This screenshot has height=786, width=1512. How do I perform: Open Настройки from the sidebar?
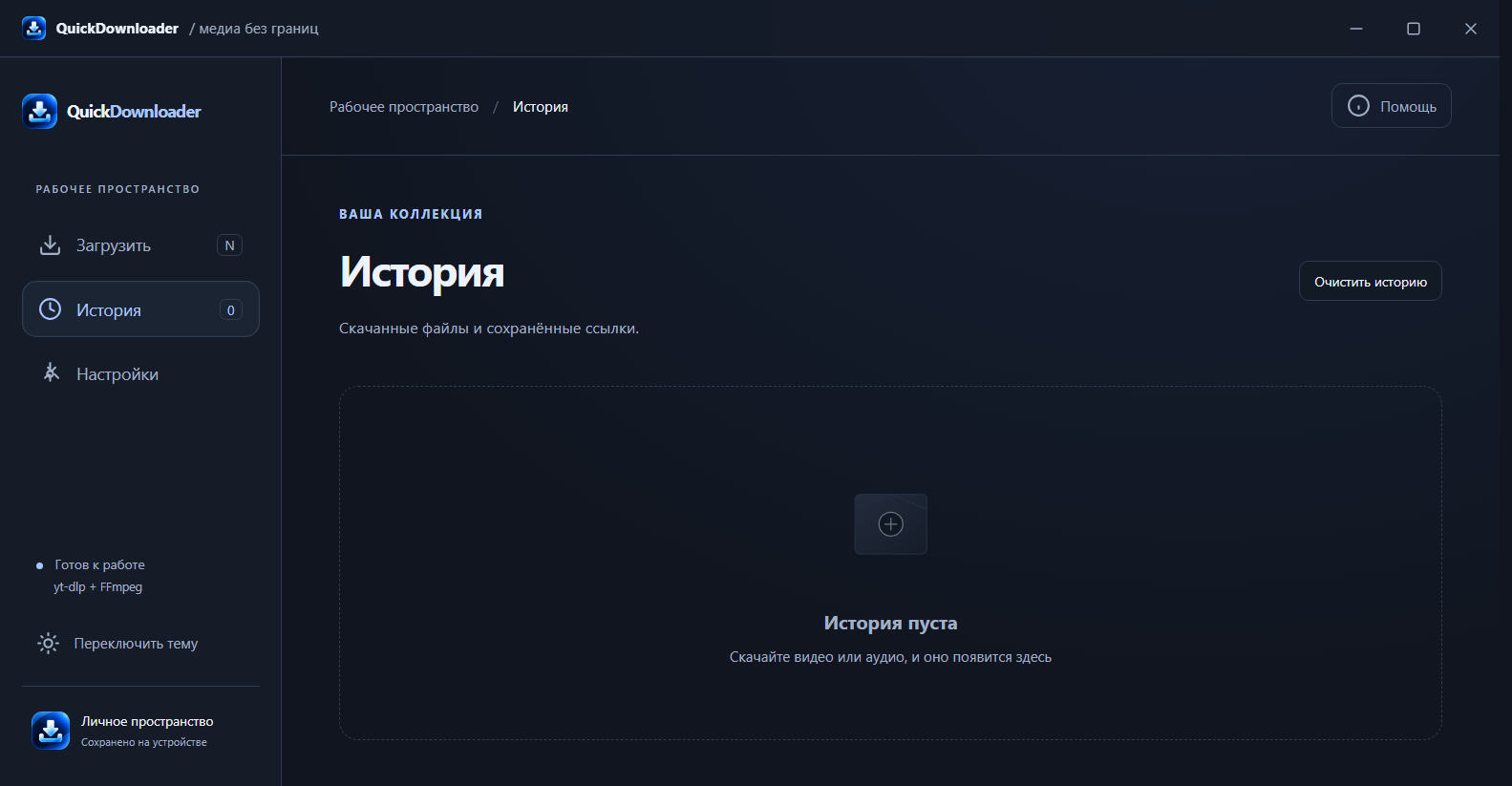tap(140, 373)
